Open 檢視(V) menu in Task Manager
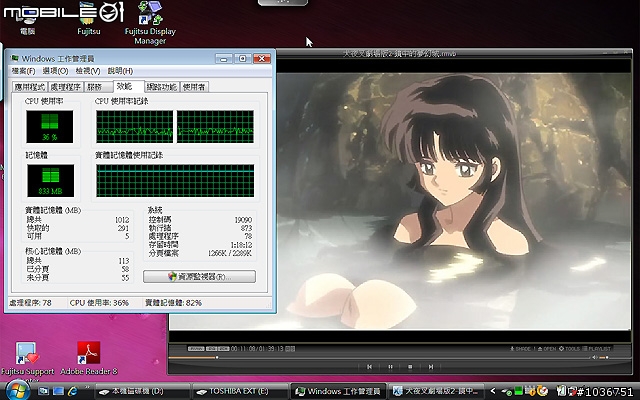This screenshot has width=640, height=400. coord(88,71)
